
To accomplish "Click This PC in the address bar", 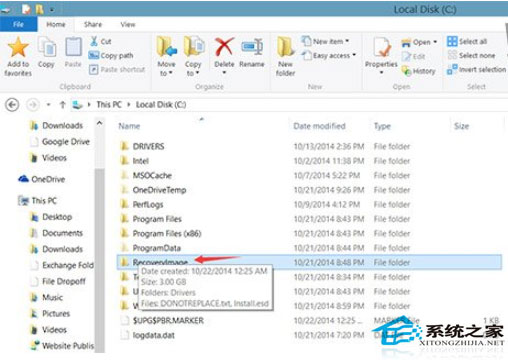I will 109,105.
